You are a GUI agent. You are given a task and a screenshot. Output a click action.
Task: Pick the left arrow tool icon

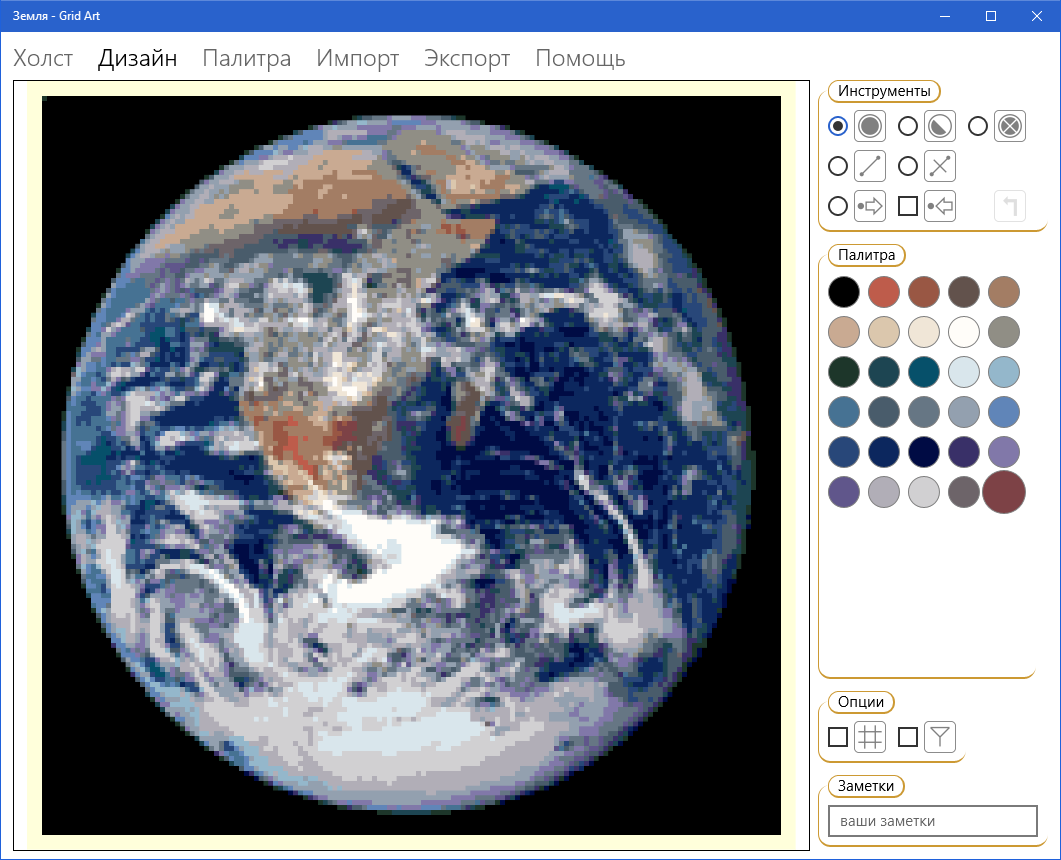pyautogui.click(x=940, y=206)
